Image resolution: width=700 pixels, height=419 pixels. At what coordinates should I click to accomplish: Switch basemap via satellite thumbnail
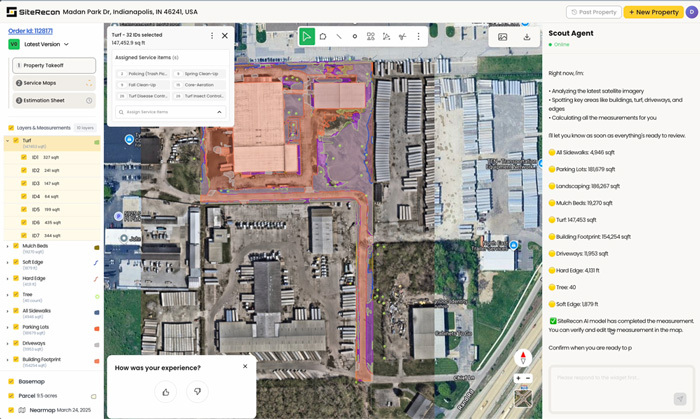523,398
